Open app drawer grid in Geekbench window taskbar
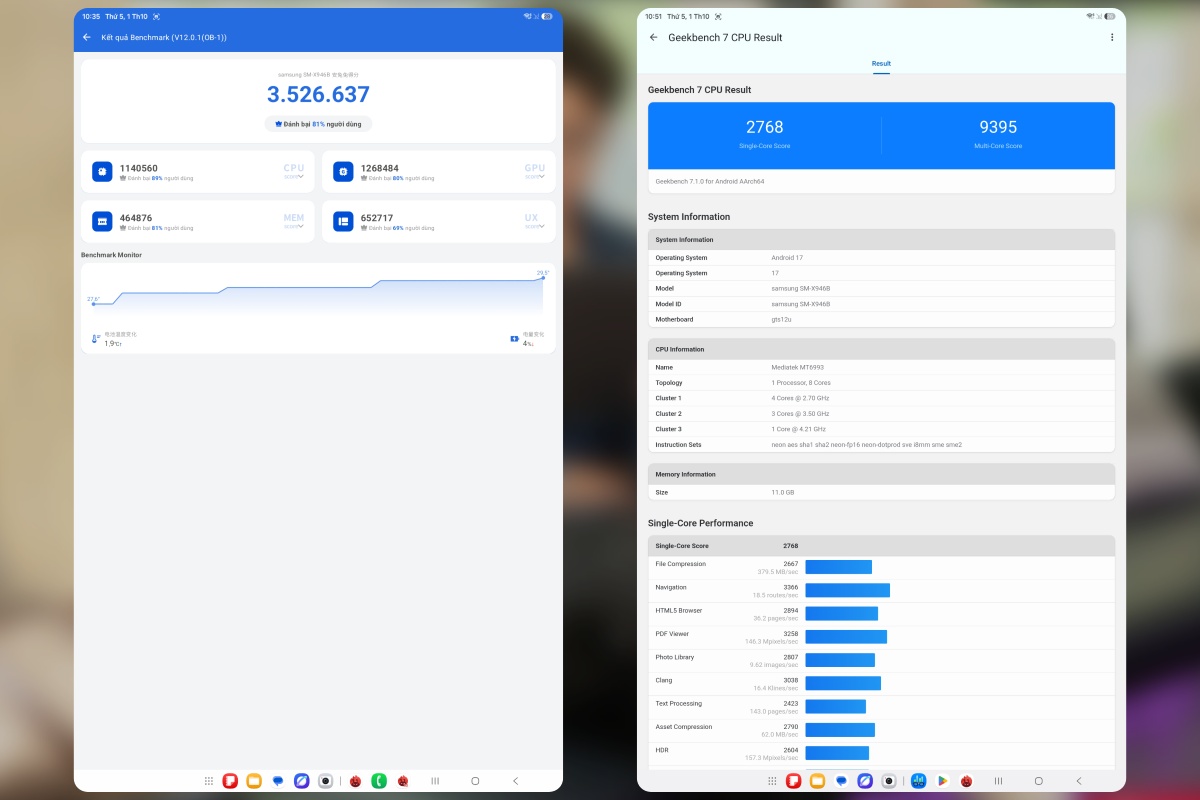The image size is (1200, 800). [772, 781]
